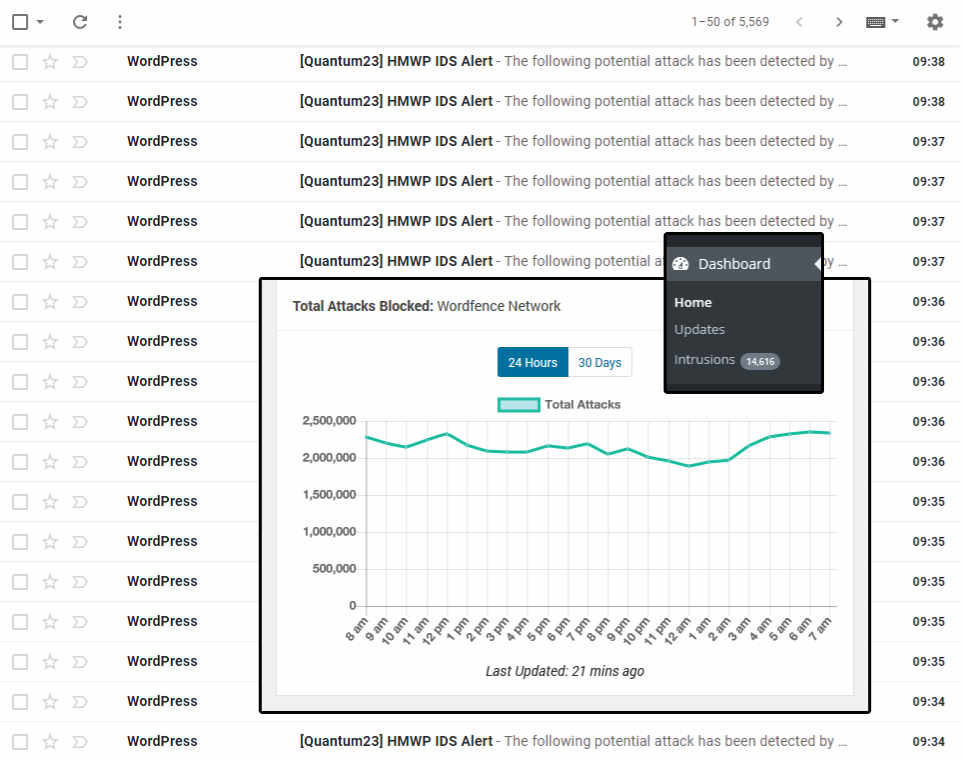Click the 'Total Attacks Blocked: Wordfence Network' heading
The height and width of the screenshot is (760, 963).
point(426,306)
